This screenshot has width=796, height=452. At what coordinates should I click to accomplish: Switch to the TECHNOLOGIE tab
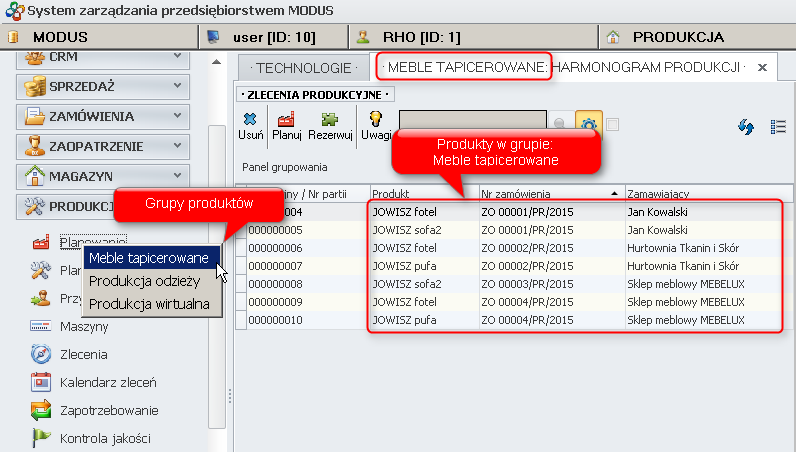[304, 68]
